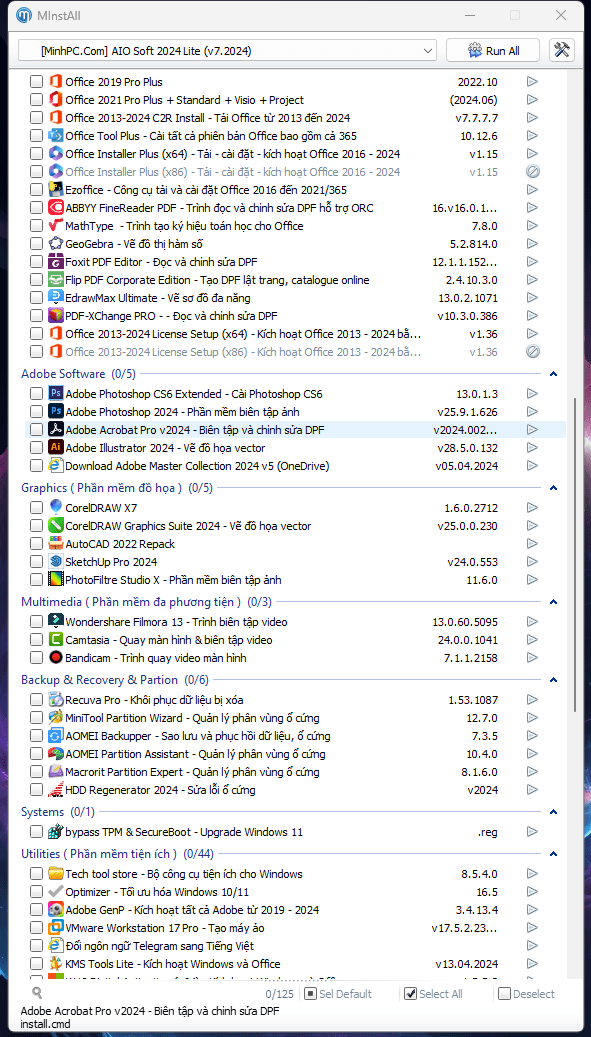Click the AOMEI Backupper icon

click(56, 735)
